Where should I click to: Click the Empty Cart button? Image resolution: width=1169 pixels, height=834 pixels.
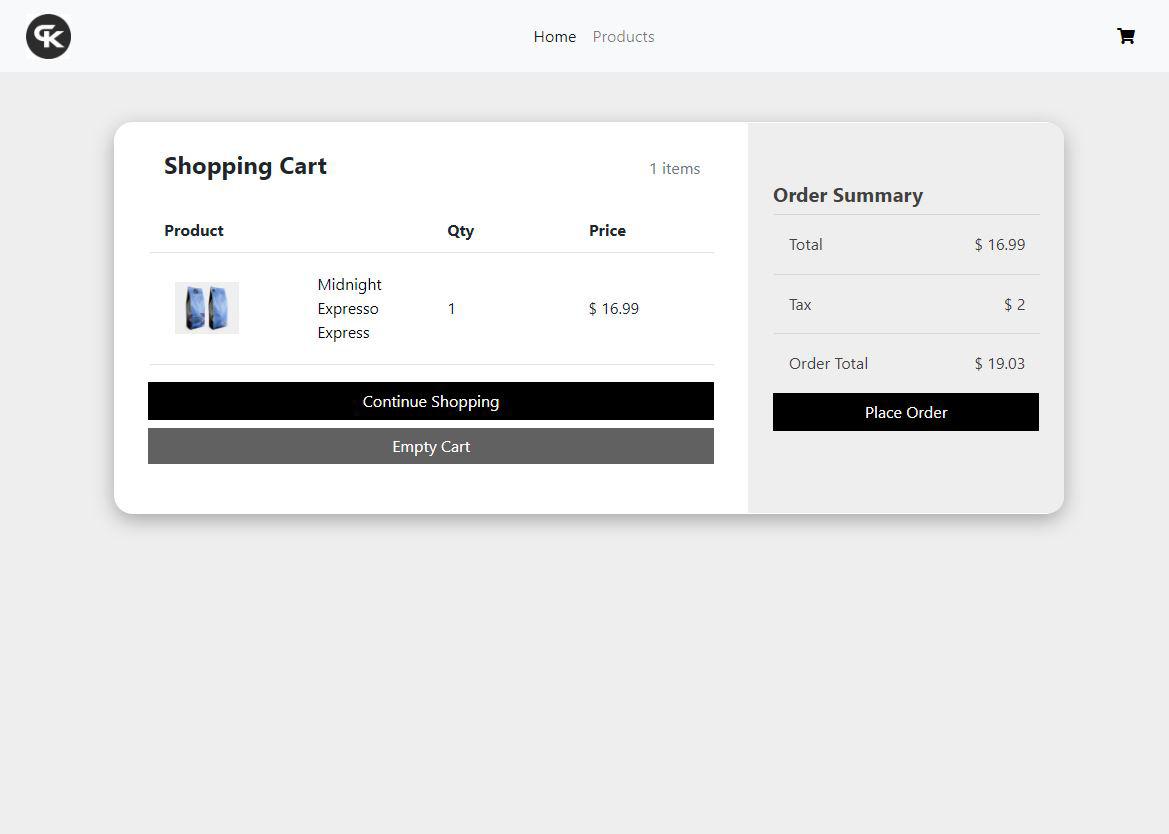click(x=431, y=446)
